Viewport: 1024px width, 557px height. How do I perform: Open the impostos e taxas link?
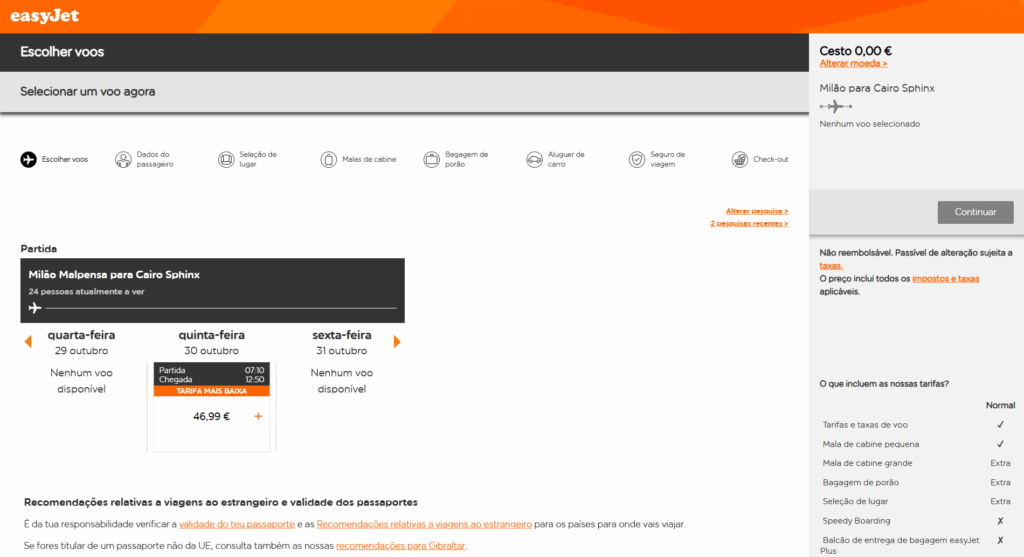tap(945, 279)
